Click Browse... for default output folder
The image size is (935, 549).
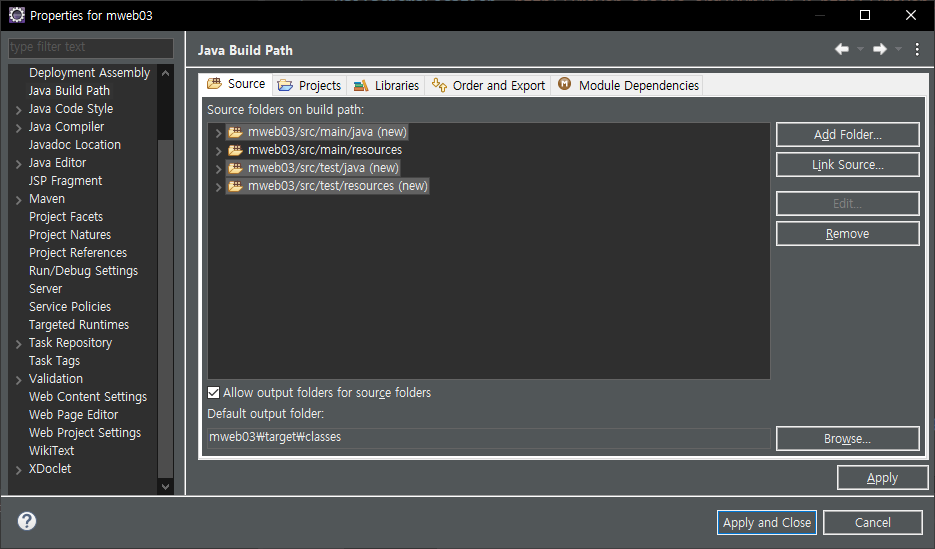(847, 439)
